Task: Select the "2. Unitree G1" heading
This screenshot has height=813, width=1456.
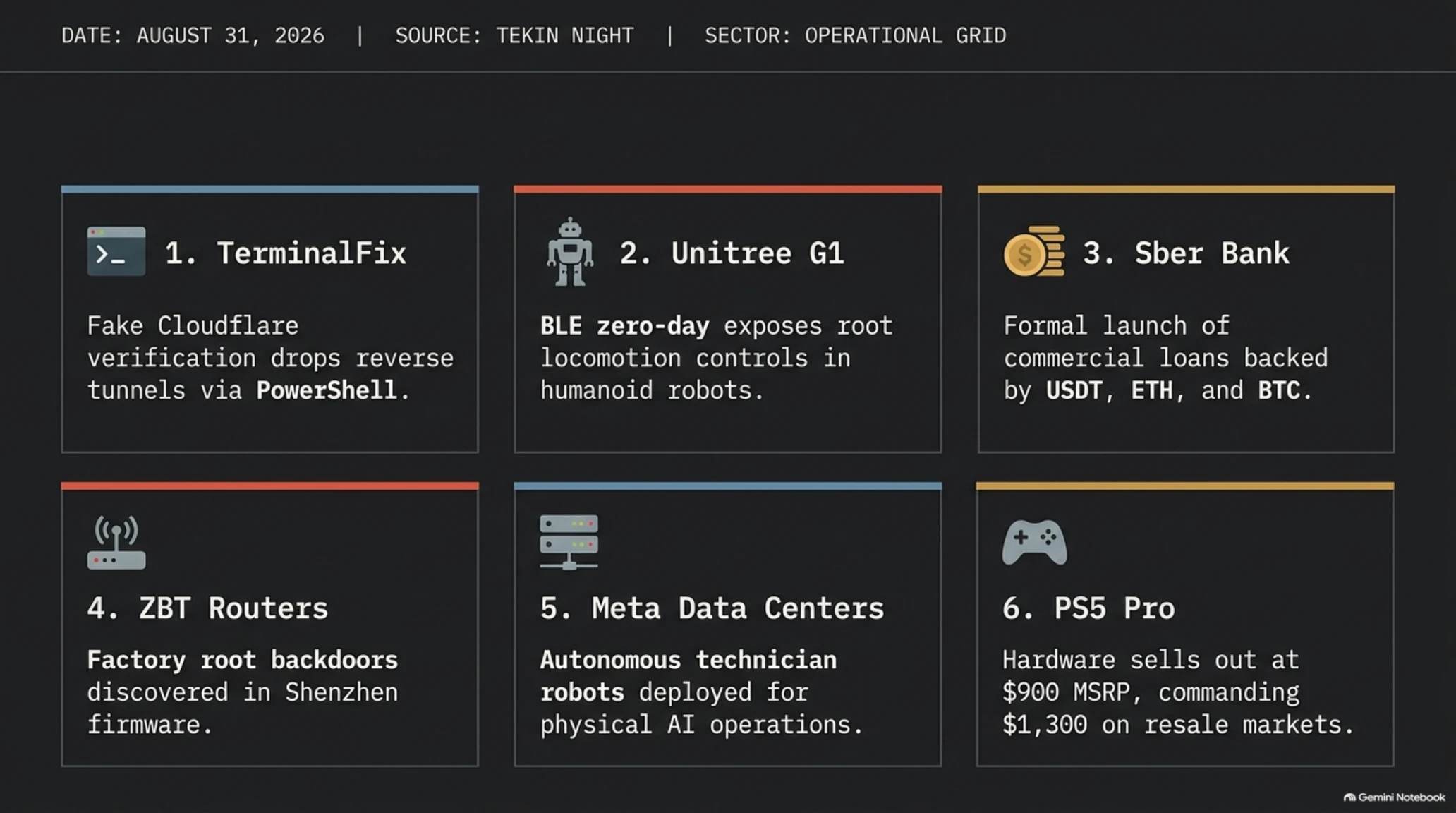Action: [x=732, y=253]
